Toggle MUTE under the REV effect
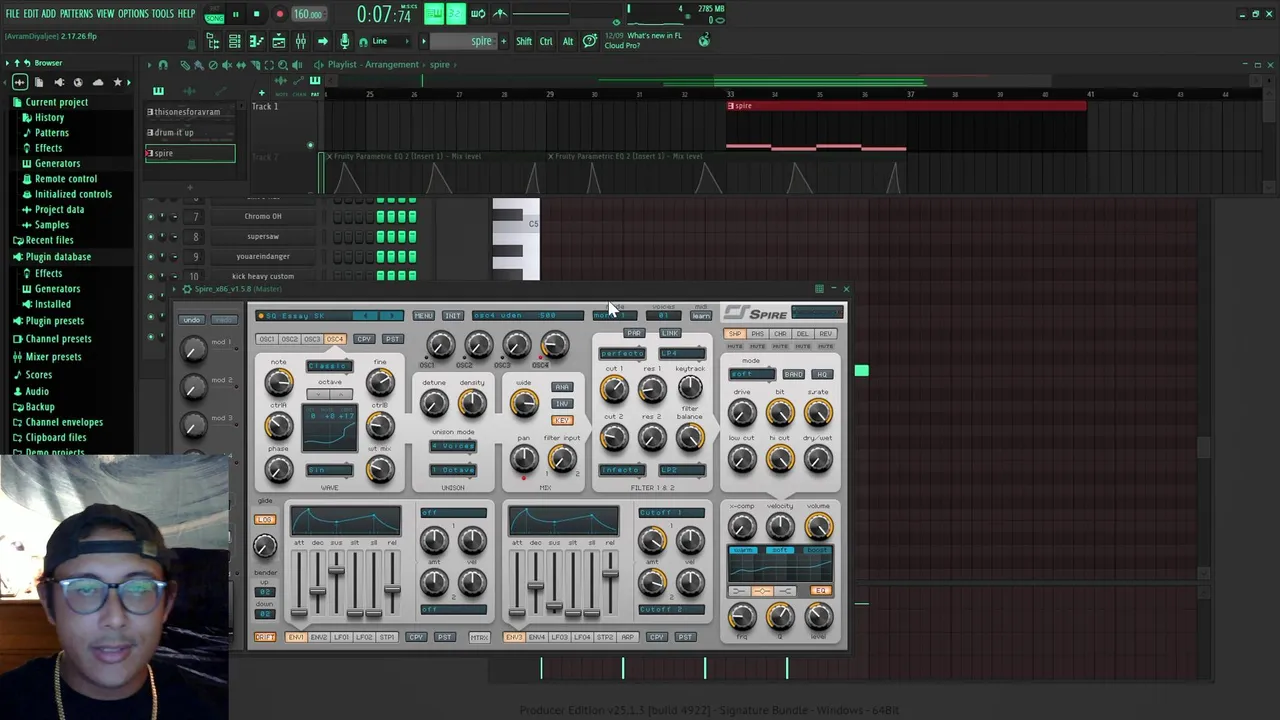This screenshot has height=720, width=1280. click(x=825, y=346)
